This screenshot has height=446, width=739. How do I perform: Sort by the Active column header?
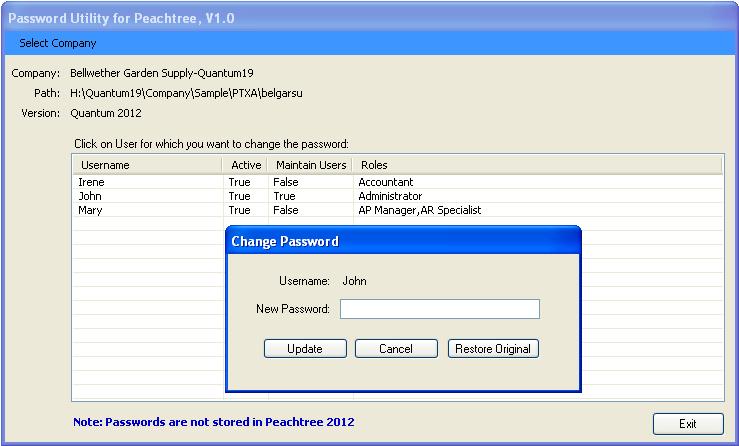[x=245, y=165]
